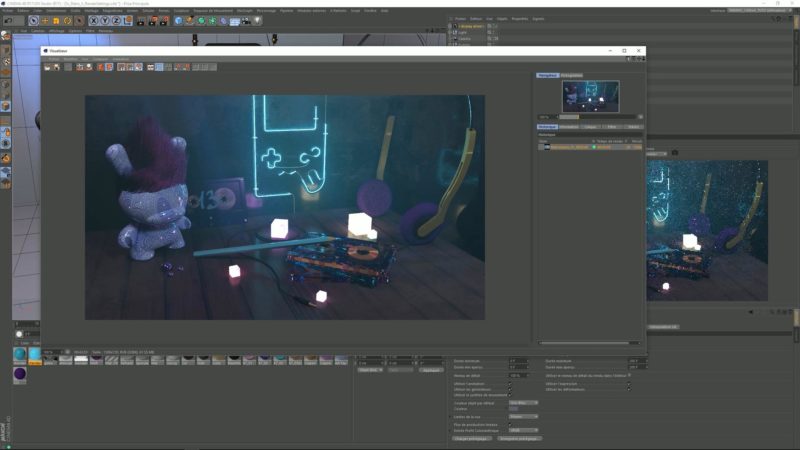
Task: Click the Undo arrow in the main toolbar
Action: point(8,21)
